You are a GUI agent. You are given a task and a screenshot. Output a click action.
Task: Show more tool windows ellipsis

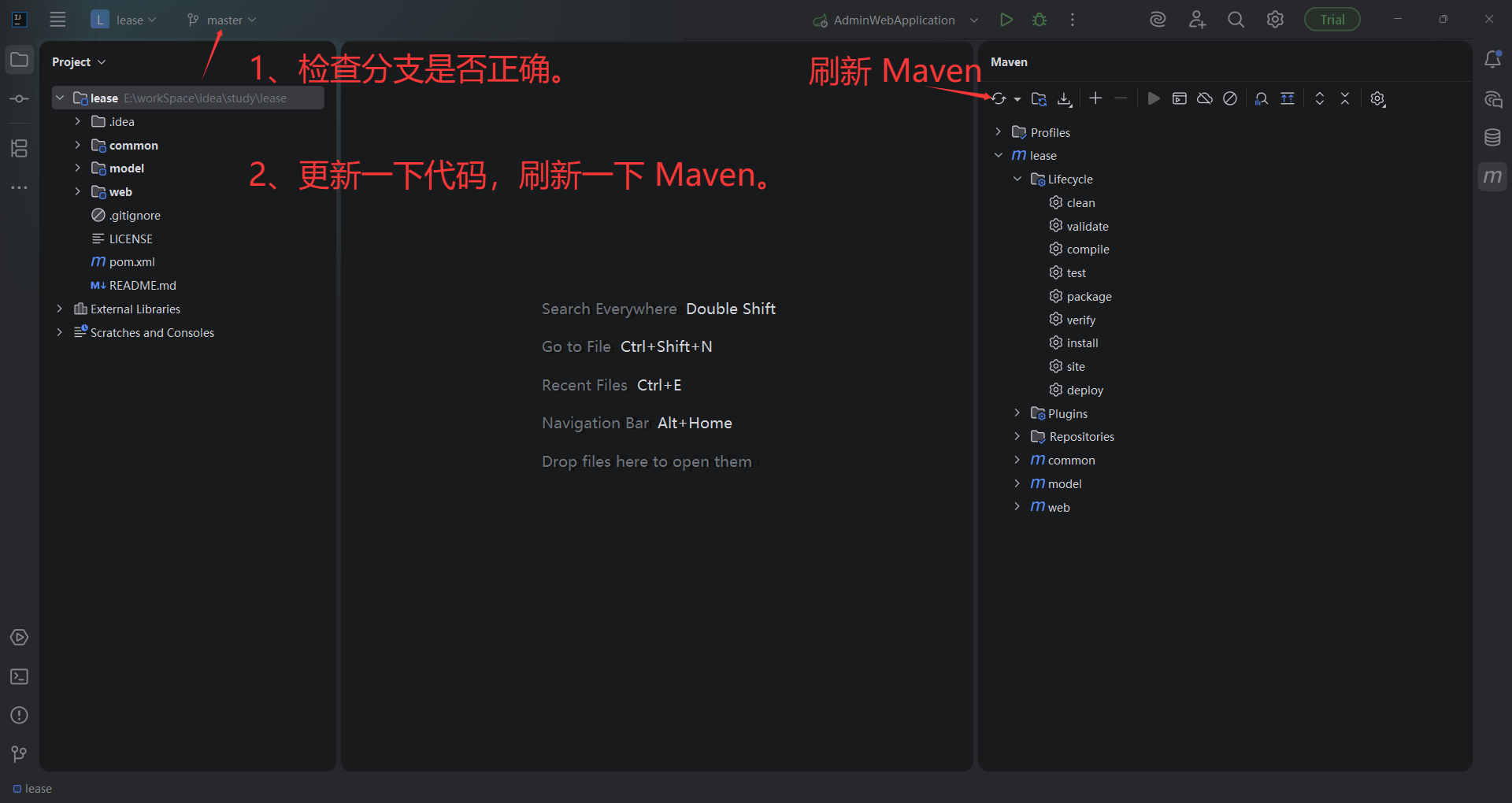pos(20,187)
